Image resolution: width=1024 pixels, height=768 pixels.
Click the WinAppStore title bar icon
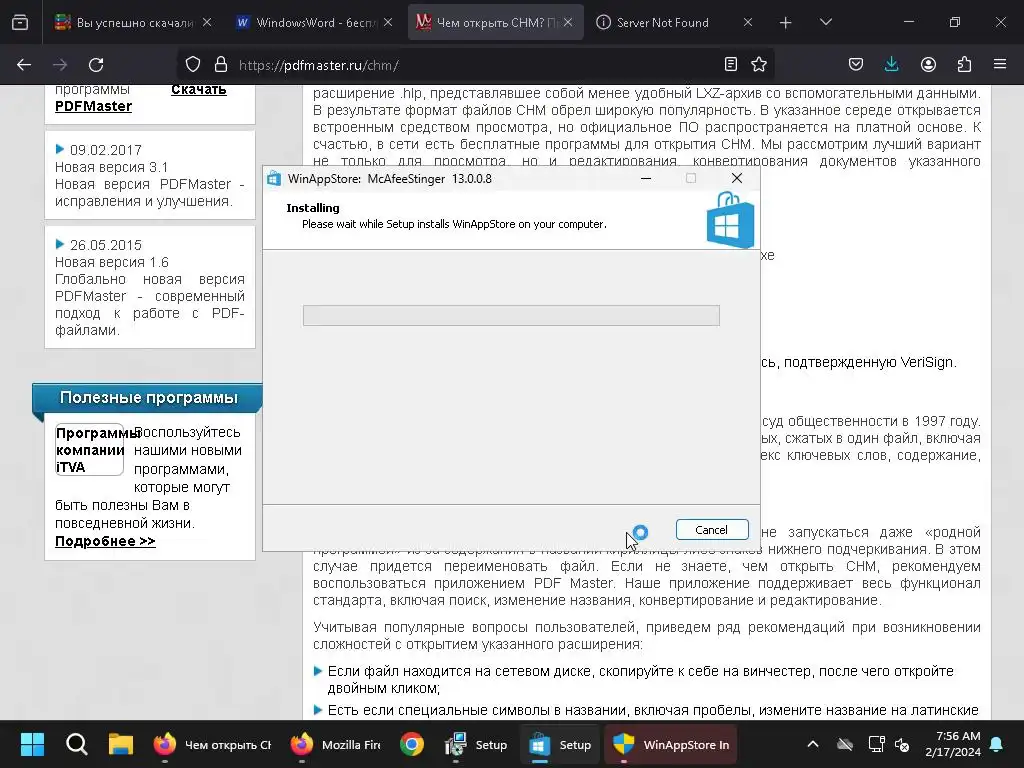pos(274,179)
